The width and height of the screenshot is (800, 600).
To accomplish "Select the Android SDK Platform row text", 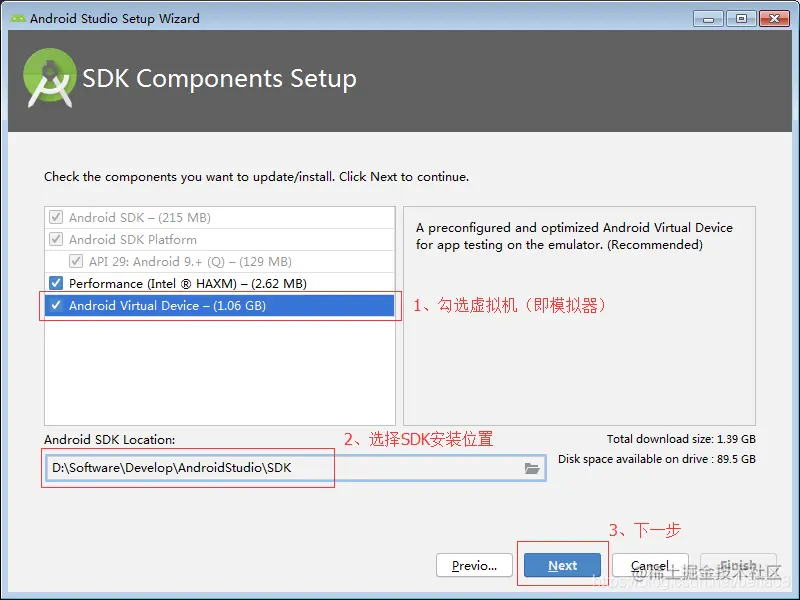I will coord(133,239).
